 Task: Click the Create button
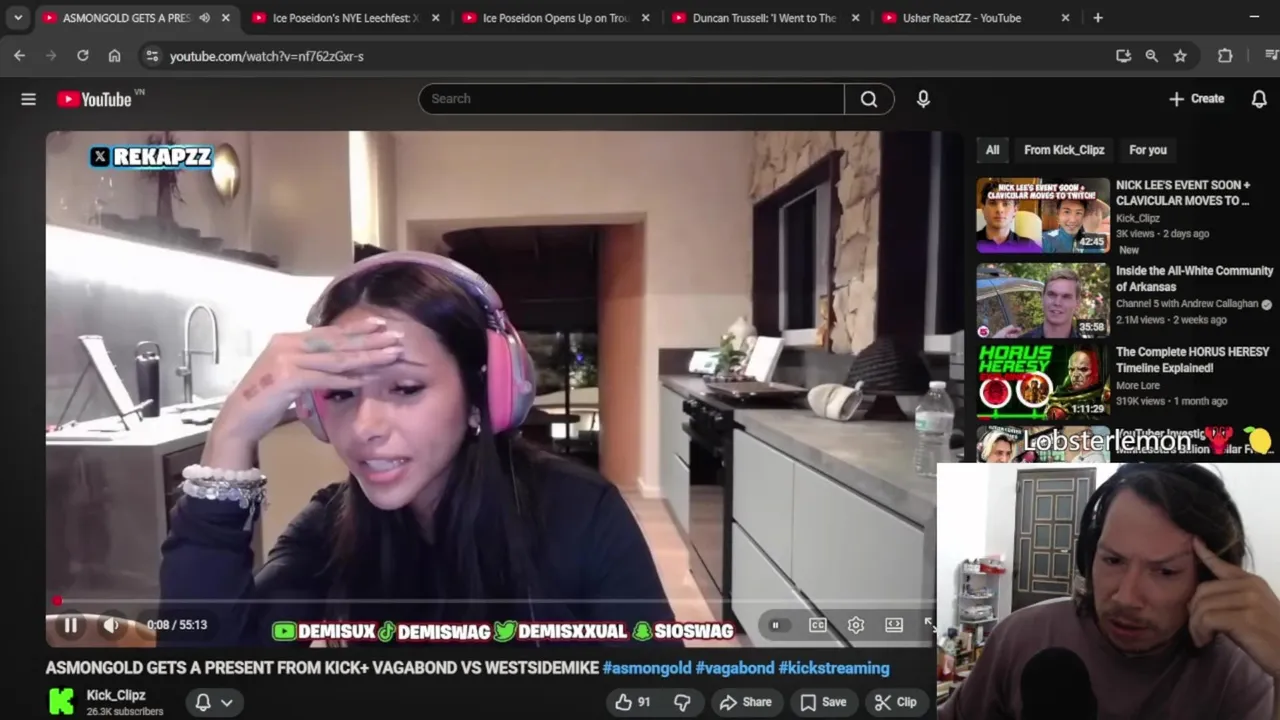coord(1196,99)
